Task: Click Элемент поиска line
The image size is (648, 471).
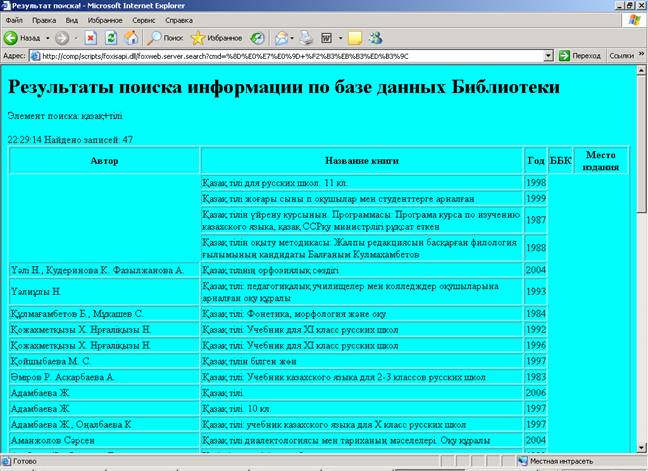Action: coord(65,116)
